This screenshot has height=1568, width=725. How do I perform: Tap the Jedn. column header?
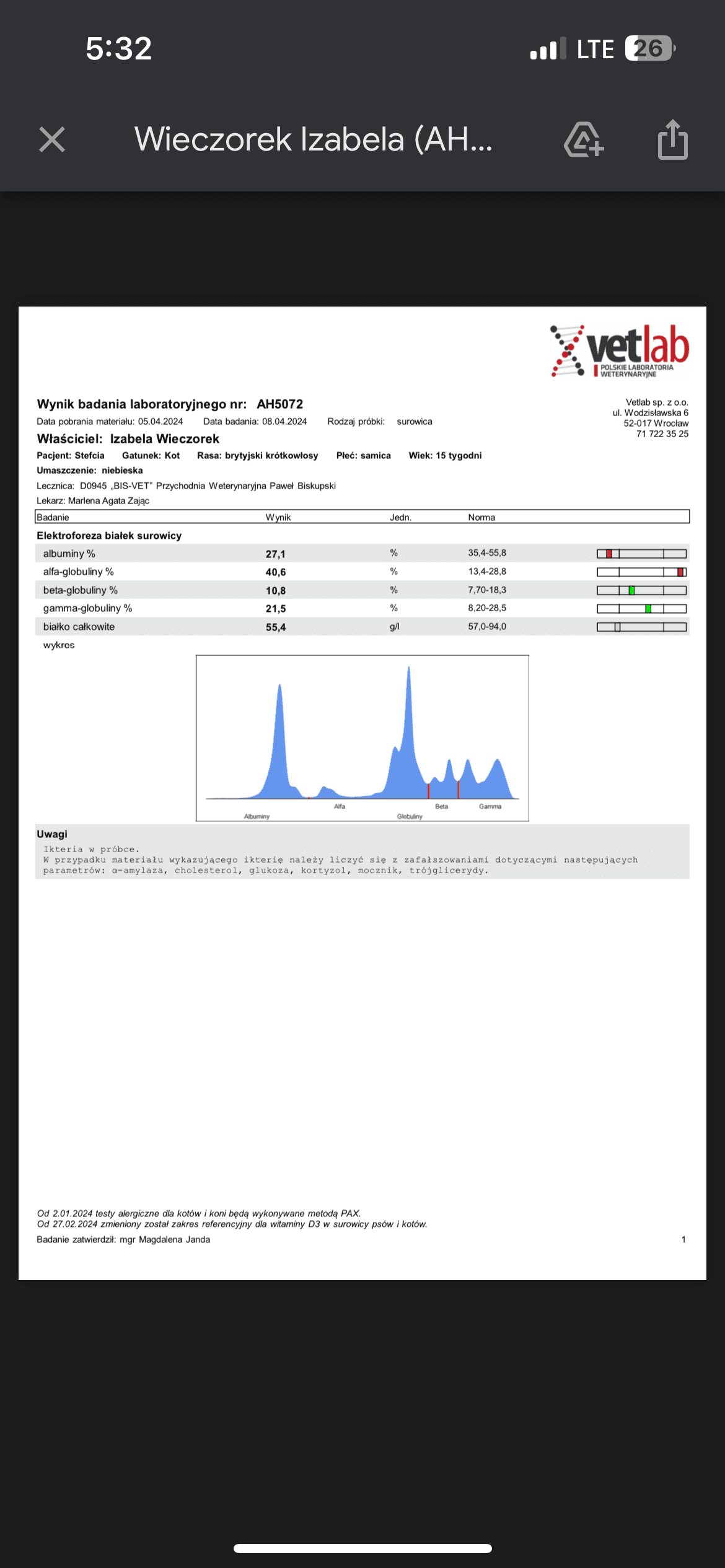coord(400,518)
